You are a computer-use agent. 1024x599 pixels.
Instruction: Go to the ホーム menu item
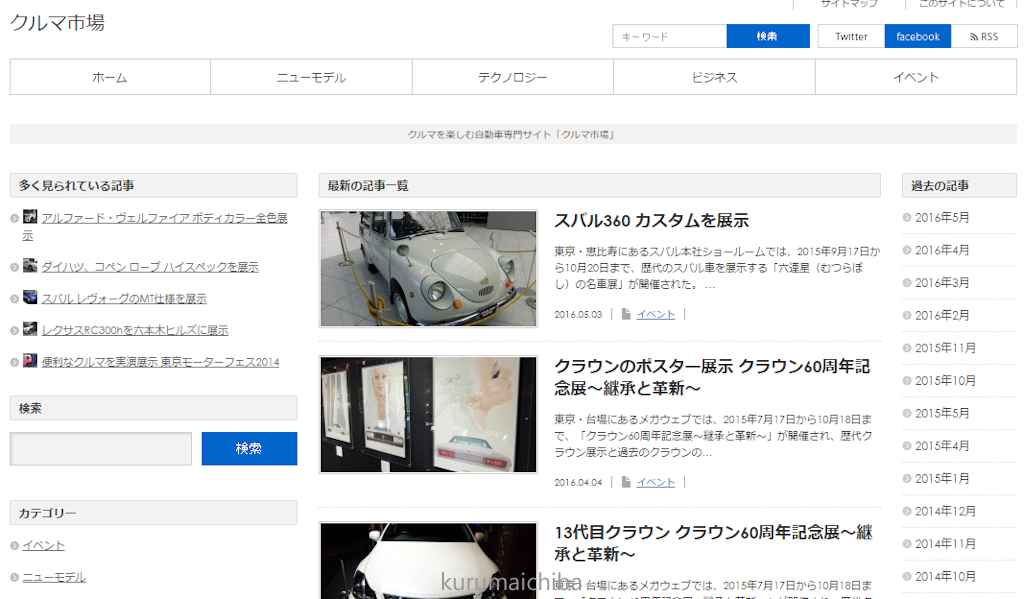pos(110,77)
